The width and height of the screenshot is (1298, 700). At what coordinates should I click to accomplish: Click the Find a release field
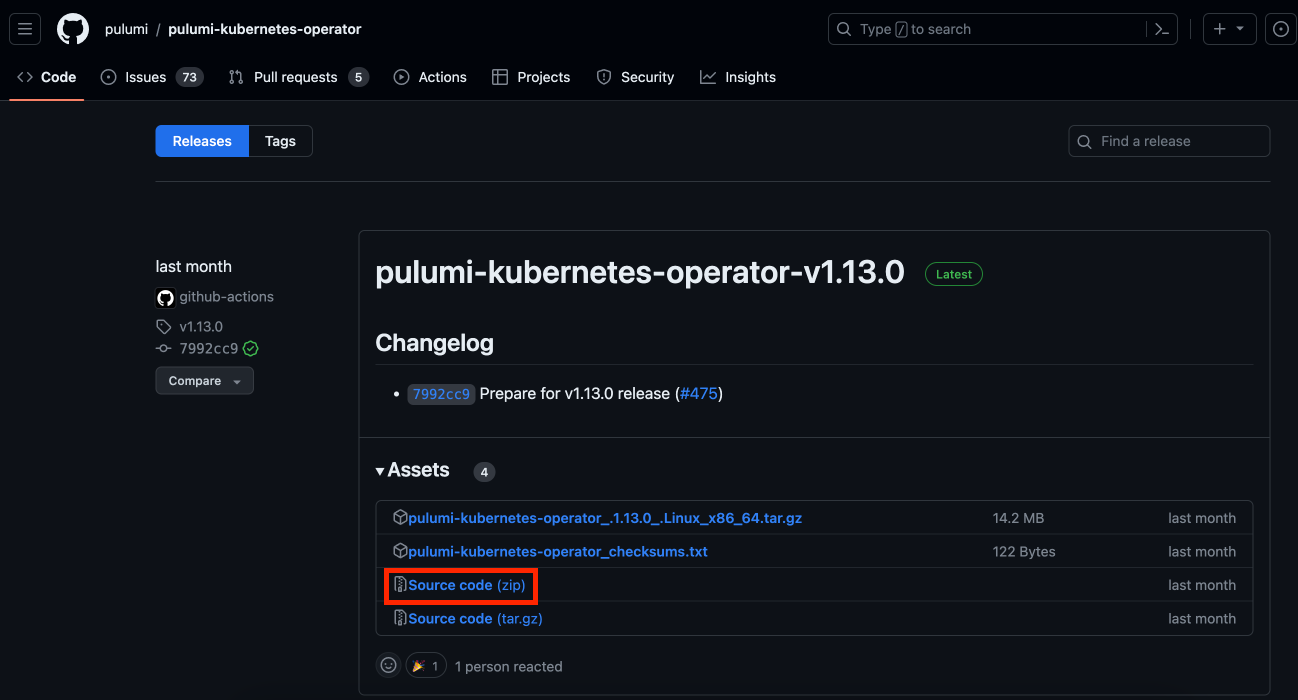pyautogui.click(x=1169, y=141)
